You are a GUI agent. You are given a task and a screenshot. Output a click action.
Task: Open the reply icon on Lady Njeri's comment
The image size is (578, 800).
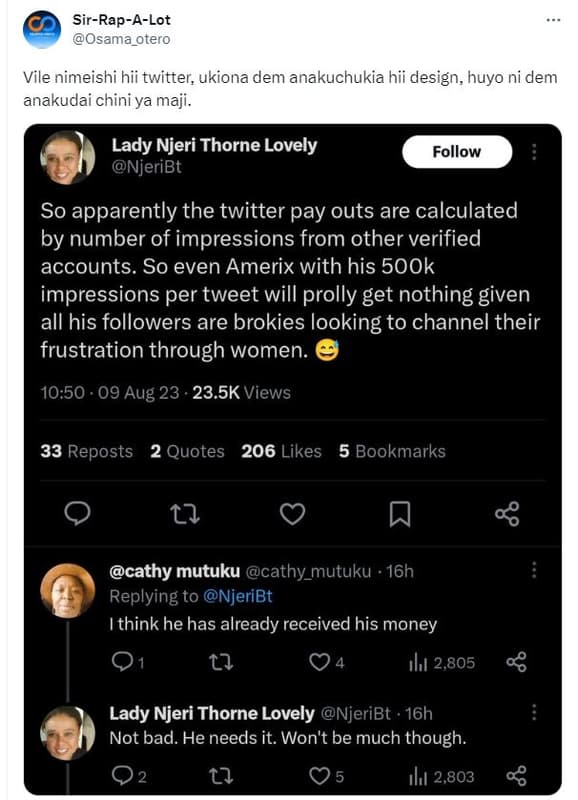coord(120,775)
